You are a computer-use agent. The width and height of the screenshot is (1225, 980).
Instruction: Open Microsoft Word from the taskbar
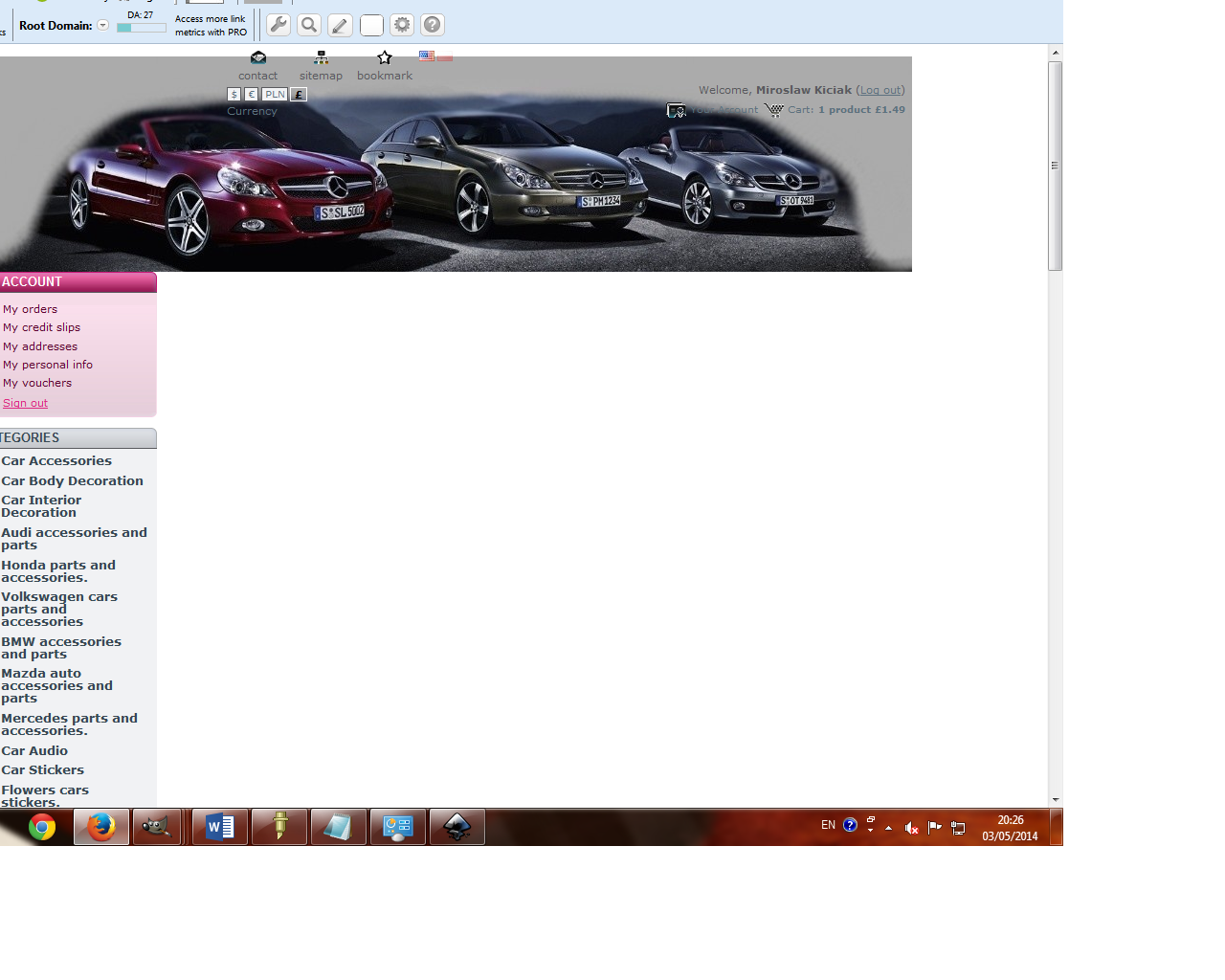[x=220, y=827]
